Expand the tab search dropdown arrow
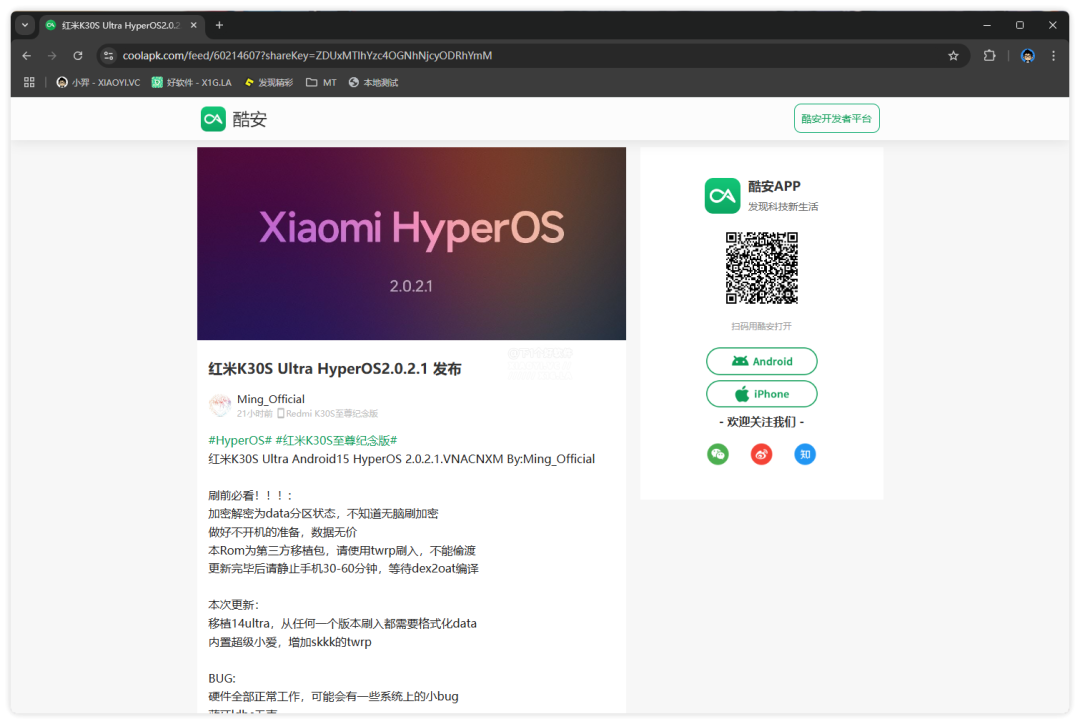The height and width of the screenshot is (724, 1080). coord(25,25)
